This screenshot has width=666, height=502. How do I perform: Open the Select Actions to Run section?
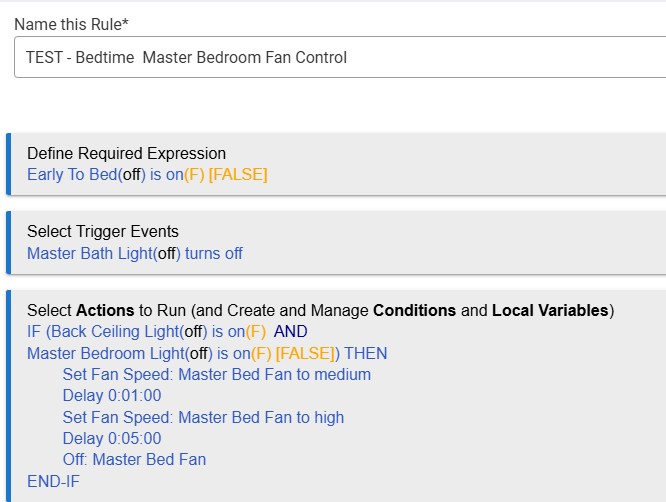click(320, 310)
